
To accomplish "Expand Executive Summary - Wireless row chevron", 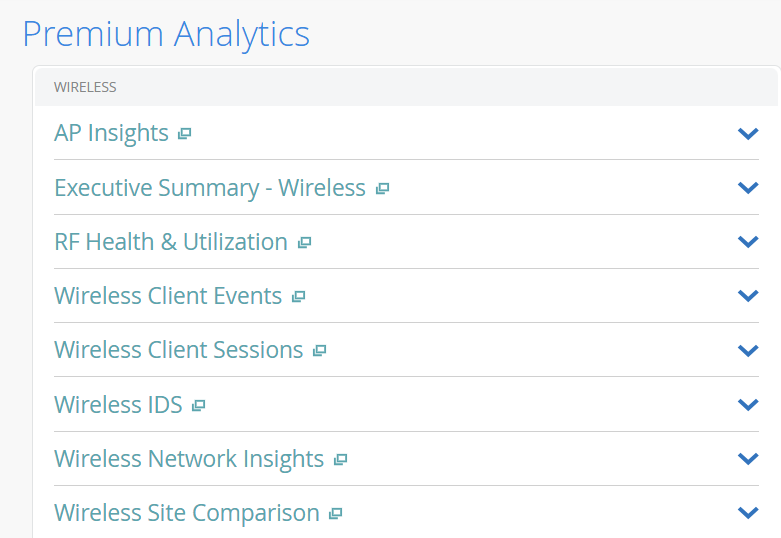I will pos(747,187).
